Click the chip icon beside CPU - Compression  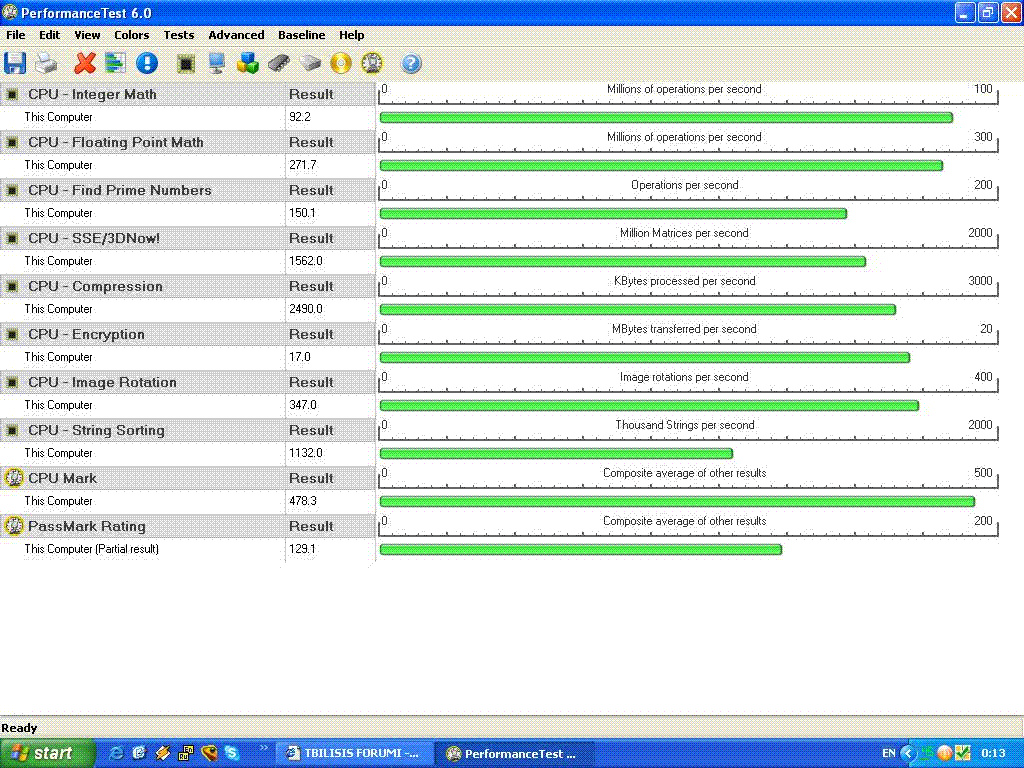click(12, 287)
